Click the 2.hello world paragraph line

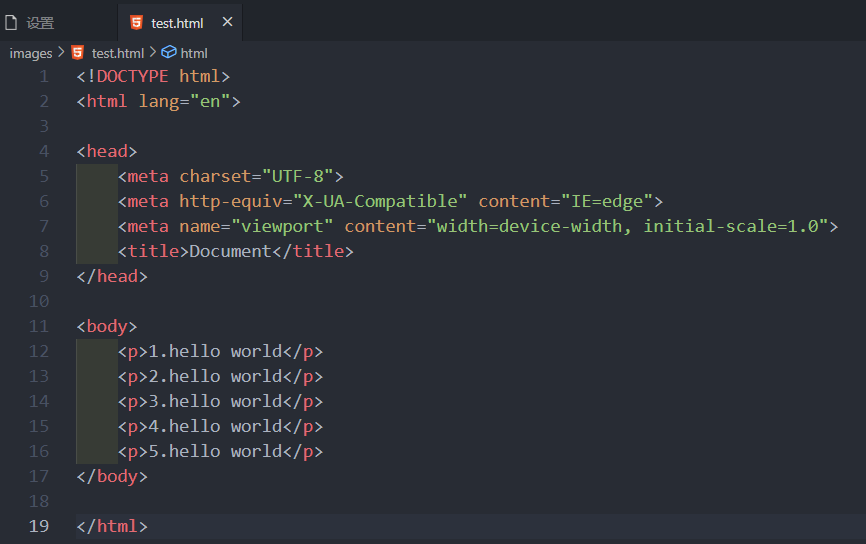tap(220, 376)
